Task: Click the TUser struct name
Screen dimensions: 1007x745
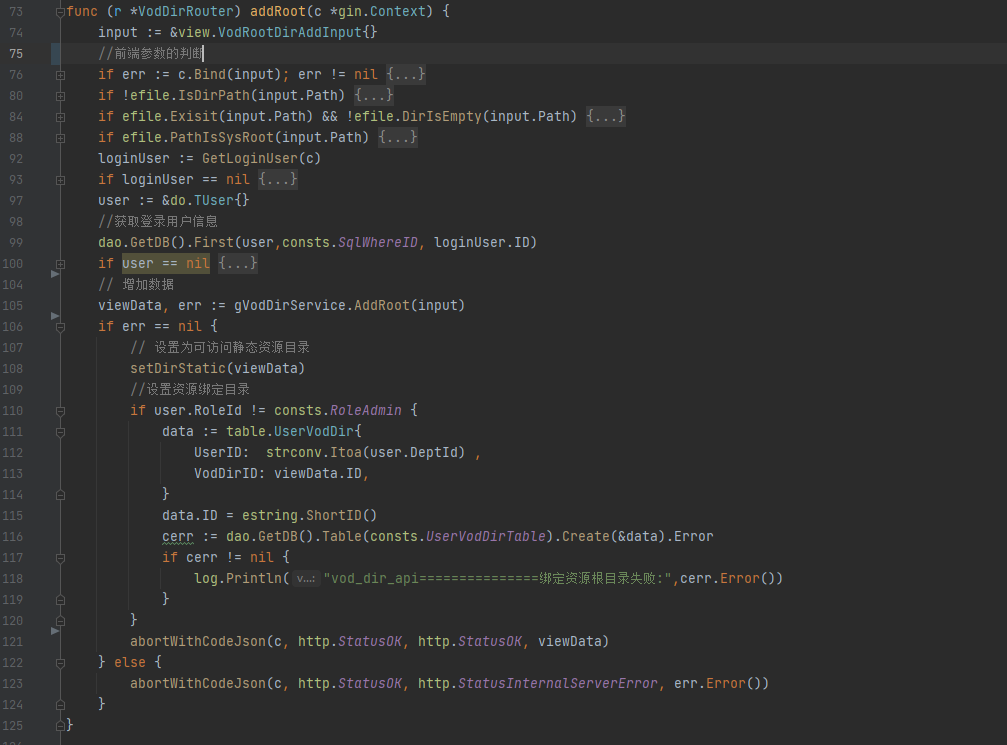Action: (214, 200)
